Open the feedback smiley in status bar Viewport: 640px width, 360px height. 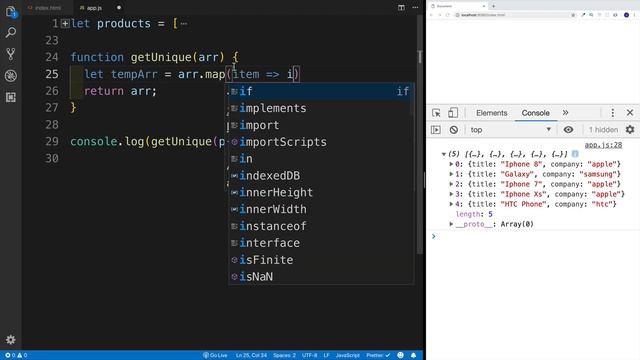(400, 355)
